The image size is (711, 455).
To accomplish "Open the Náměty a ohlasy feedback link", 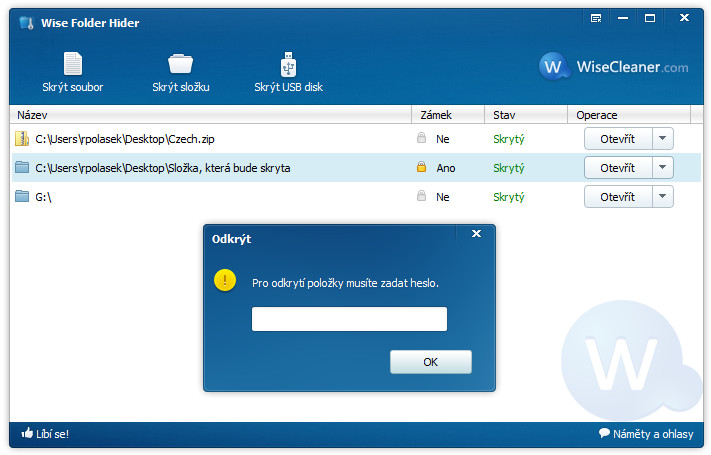I will pos(653,434).
